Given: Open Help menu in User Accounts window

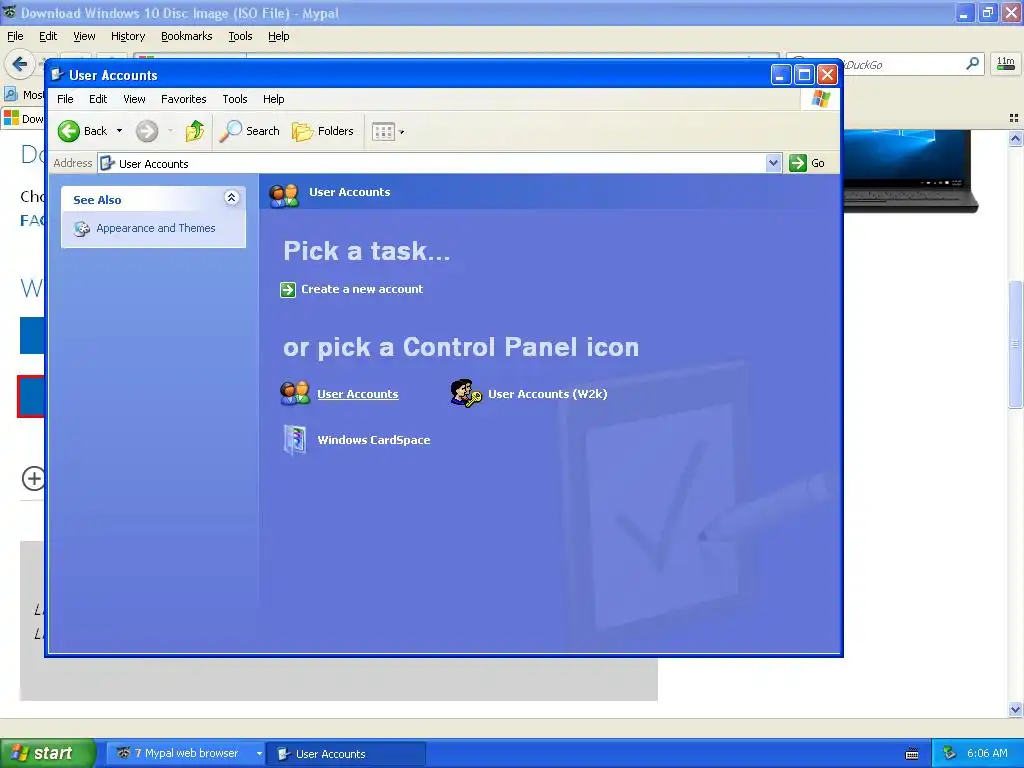Looking at the screenshot, I should click(x=274, y=99).
